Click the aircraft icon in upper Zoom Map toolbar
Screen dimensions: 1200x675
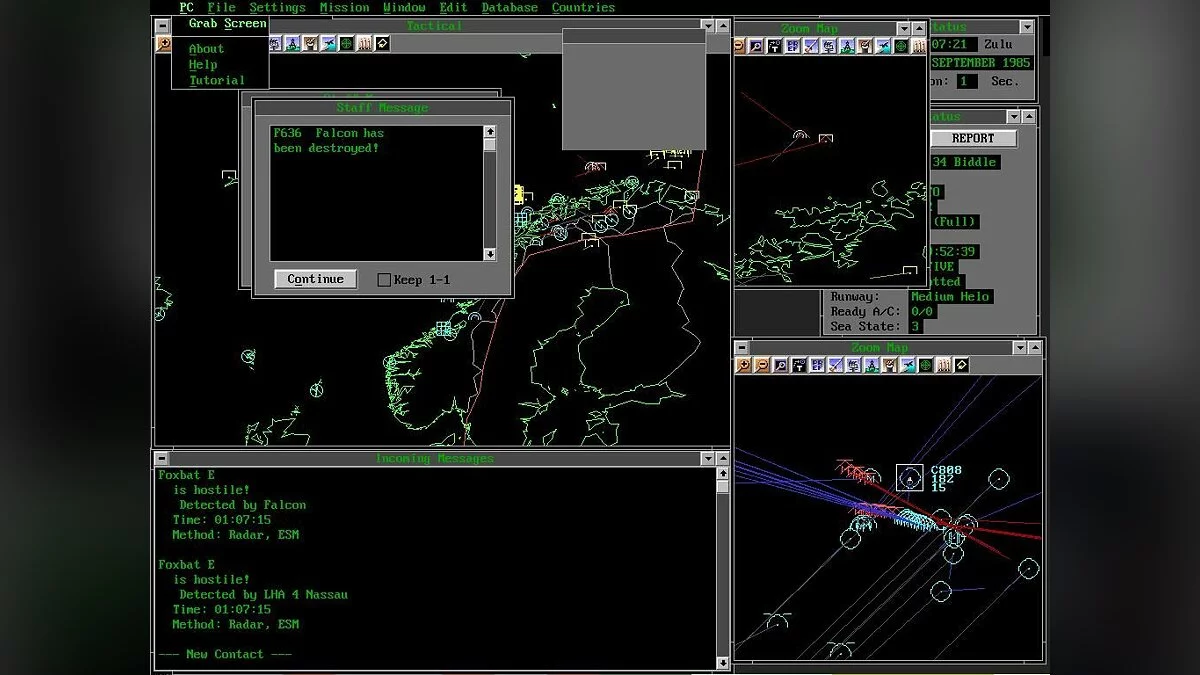tap(883, 46)
